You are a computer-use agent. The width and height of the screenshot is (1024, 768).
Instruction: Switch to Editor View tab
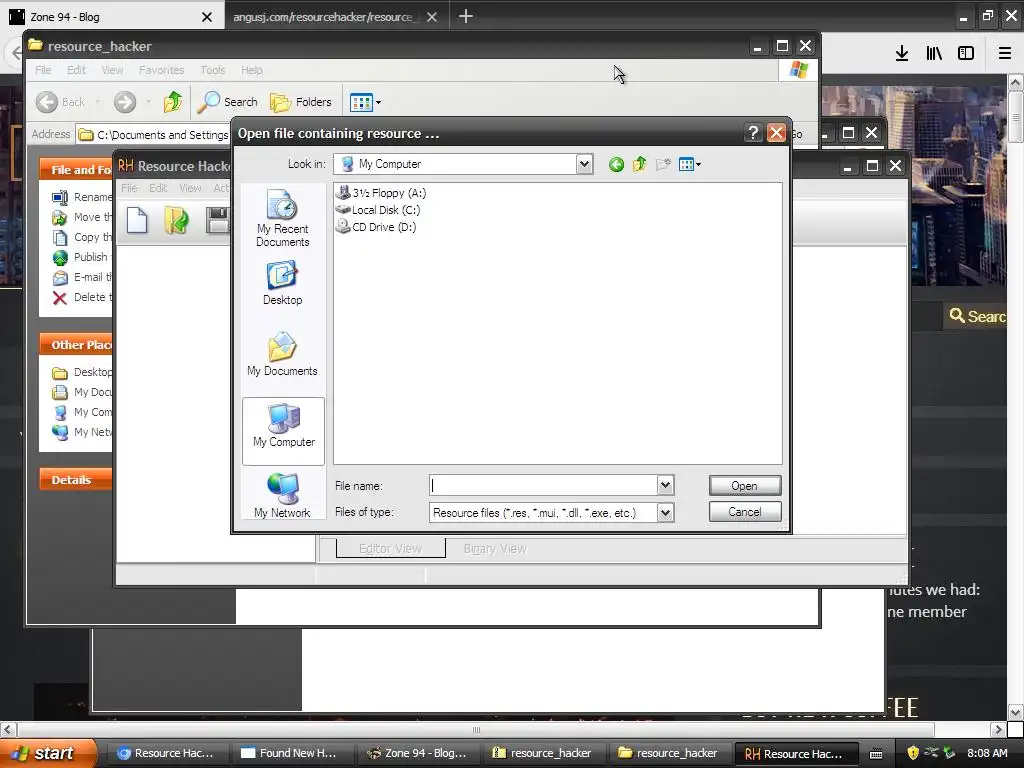point(391,549)
